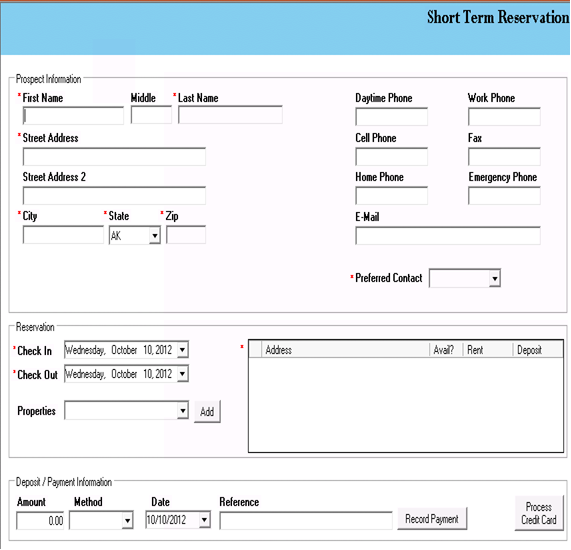Click the Amount field showing 0.00
Screen dimensions: 571x550
40,520
